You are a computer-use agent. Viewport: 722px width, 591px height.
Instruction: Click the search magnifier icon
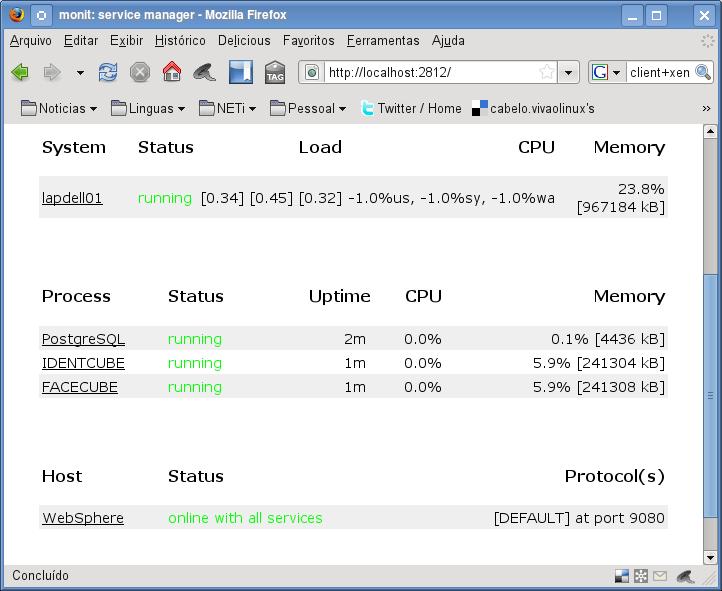pos(702,72)
